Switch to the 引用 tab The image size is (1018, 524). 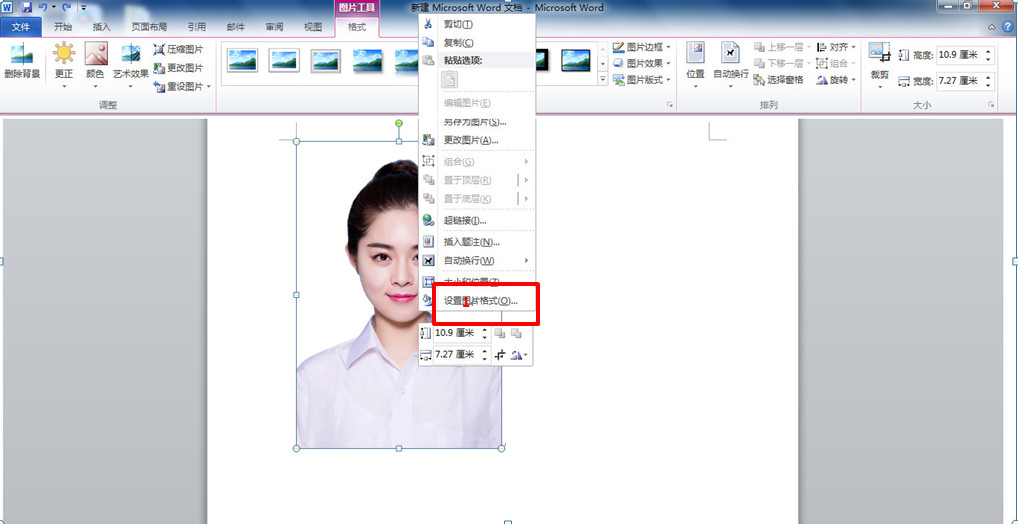[x=197, y=27]
